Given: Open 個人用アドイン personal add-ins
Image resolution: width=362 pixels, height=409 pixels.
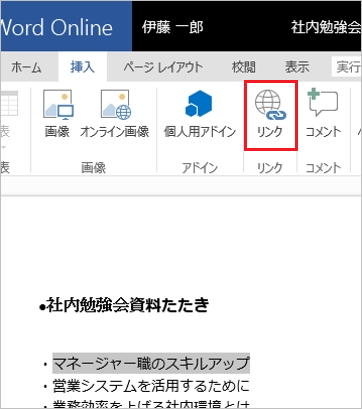Looking at the screenshot, I should pyautogui.click(x=200, y=114).
